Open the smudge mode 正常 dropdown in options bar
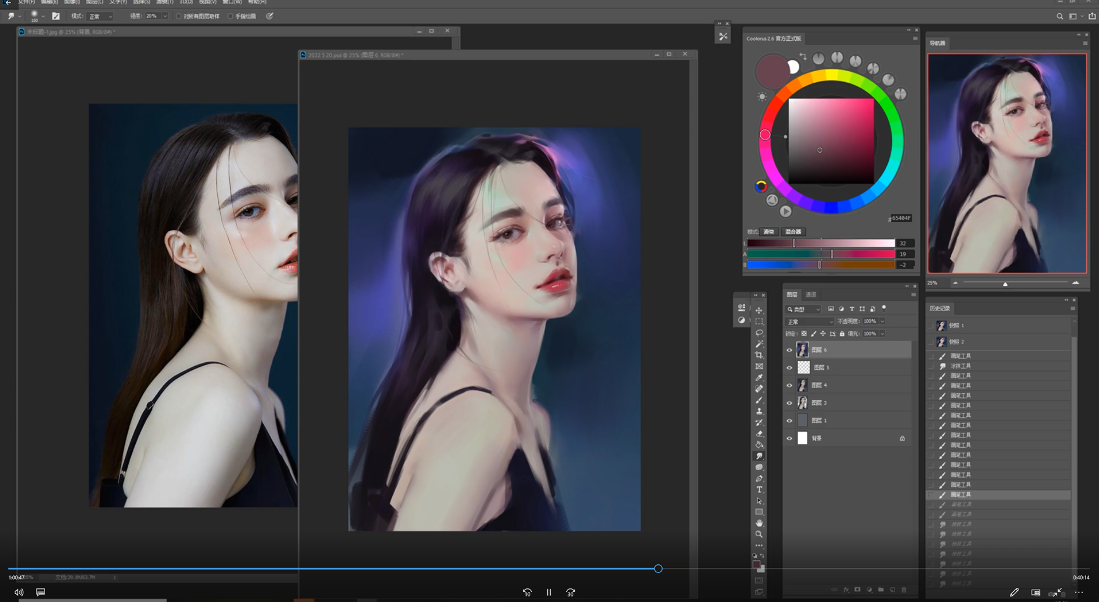1099x602 pixels. [x=100, y=16]
